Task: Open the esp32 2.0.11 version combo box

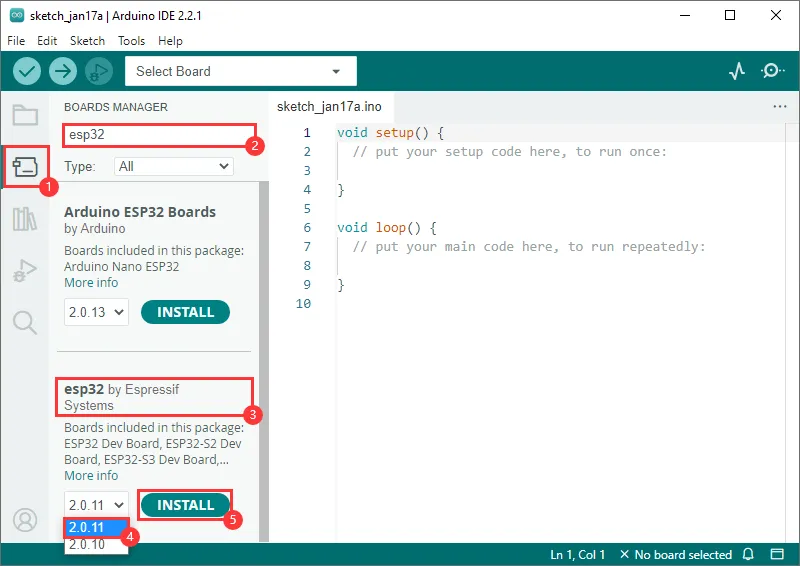Action: [96, 505]
